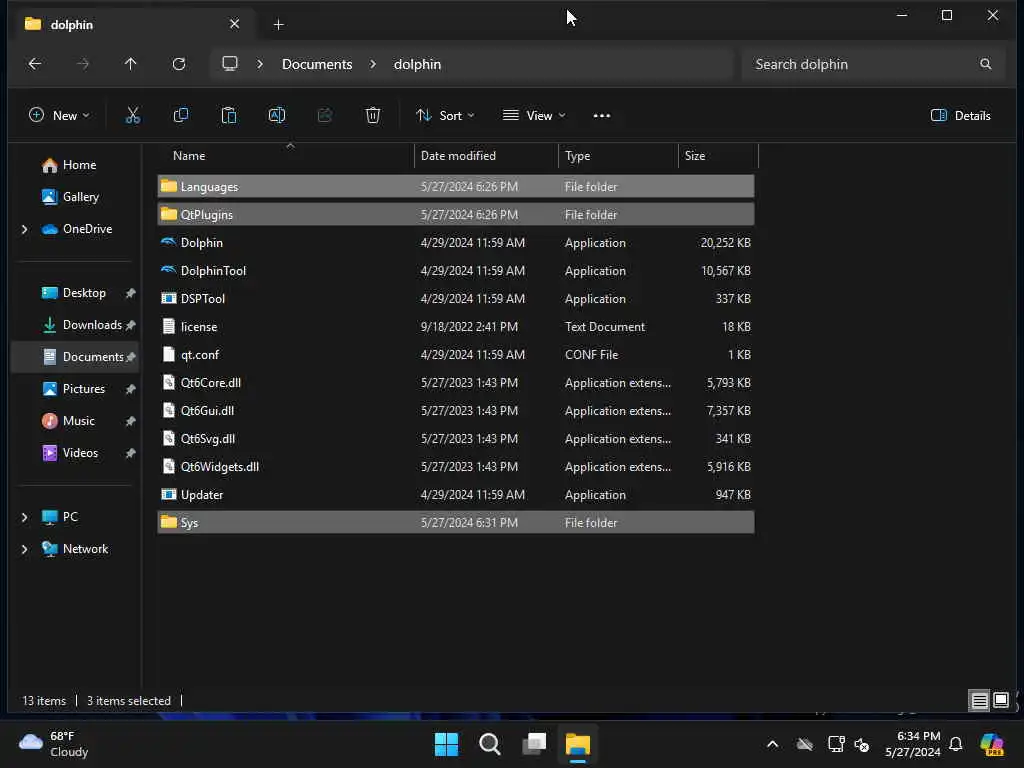Open the See more ellipsis menu

[x=601, y=116]
